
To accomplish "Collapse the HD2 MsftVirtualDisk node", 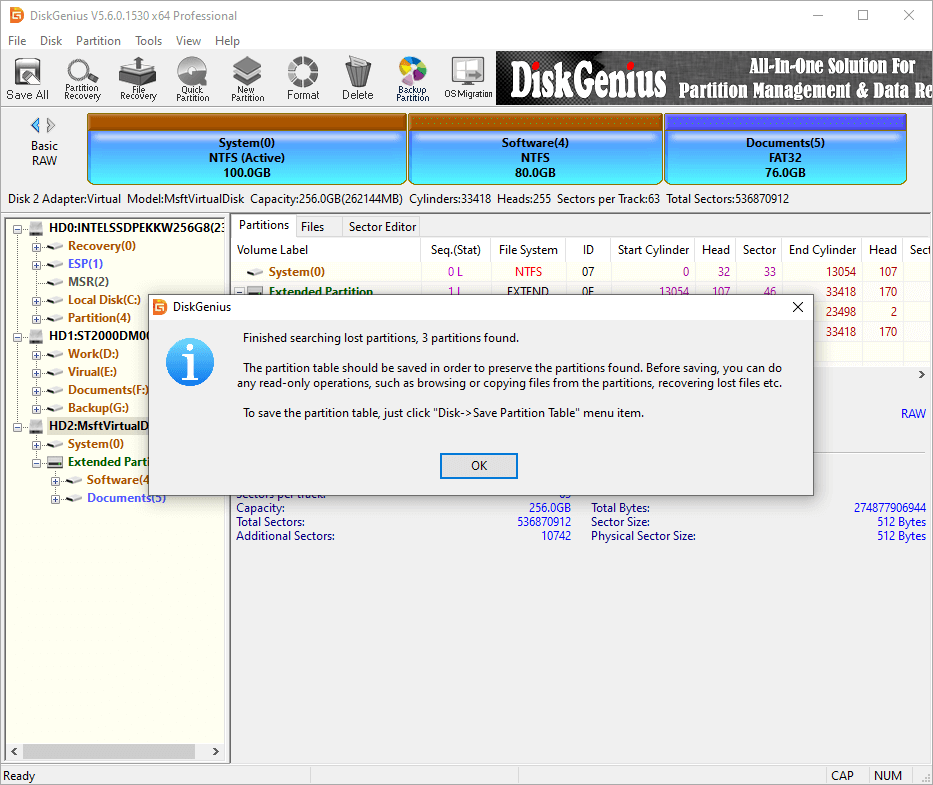I will click(17, 427).
